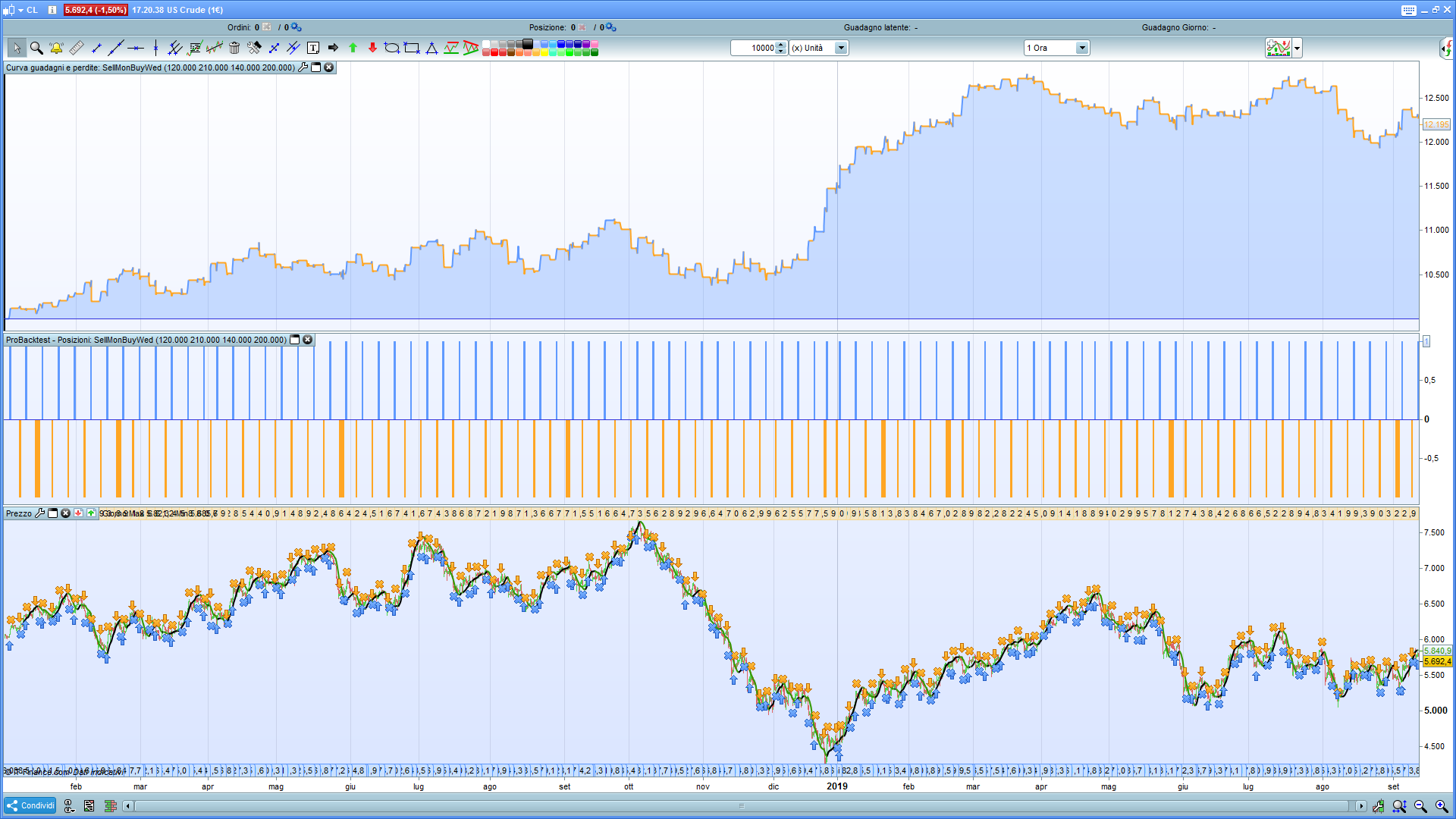Select the magnifying glass zoom tool
The image size is (1456, 819).
[36, 48]
